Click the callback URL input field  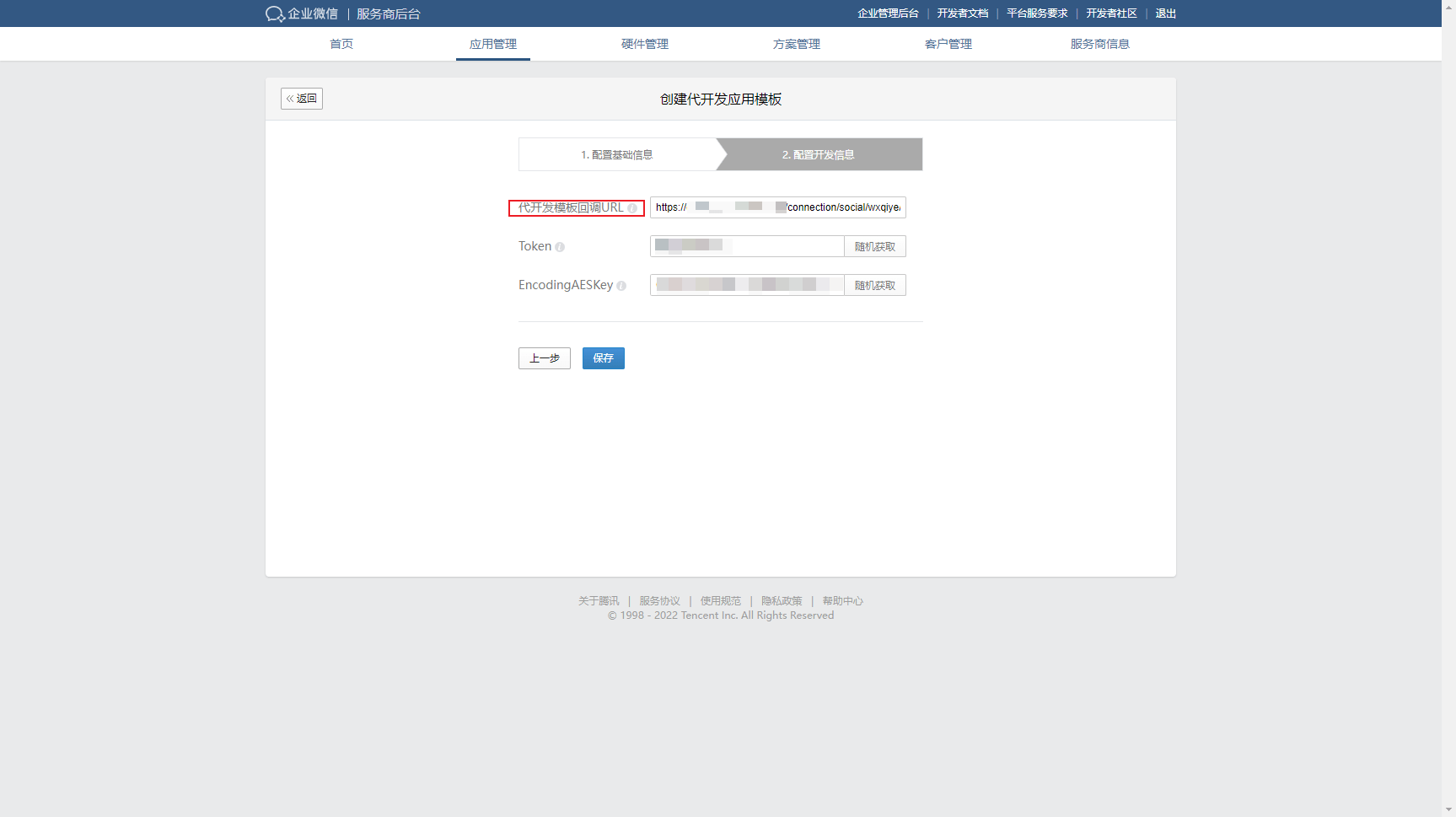(x=777, y=207)
